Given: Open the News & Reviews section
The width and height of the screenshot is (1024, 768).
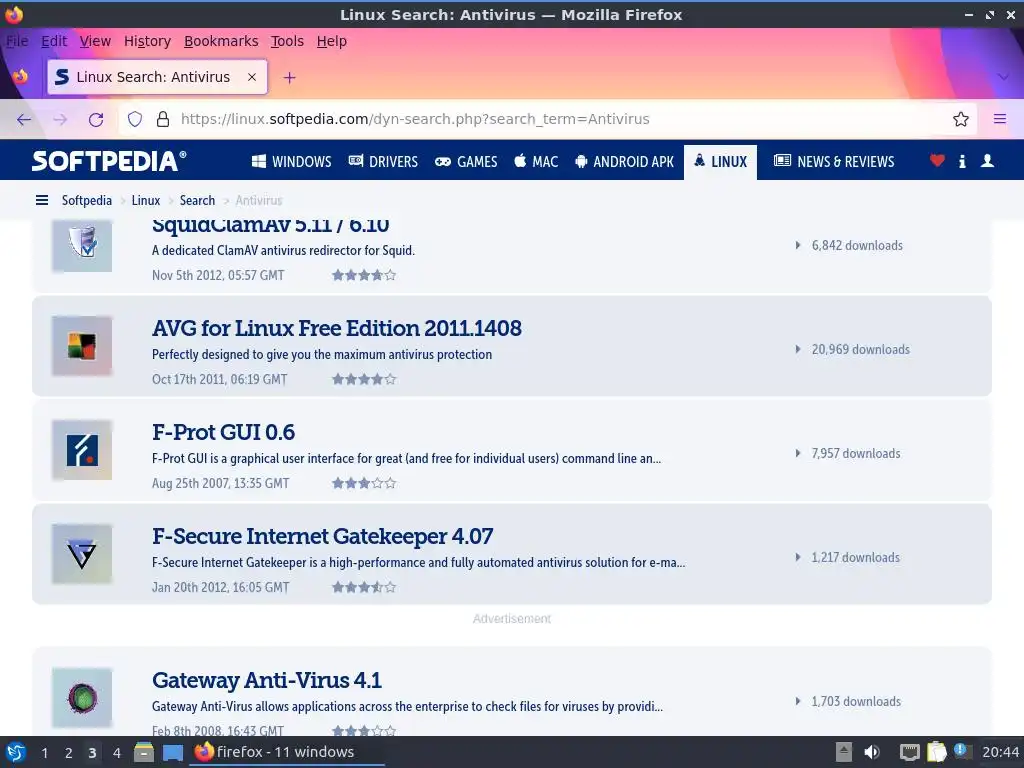Looking at the screenshot, I should click(834, 161).
